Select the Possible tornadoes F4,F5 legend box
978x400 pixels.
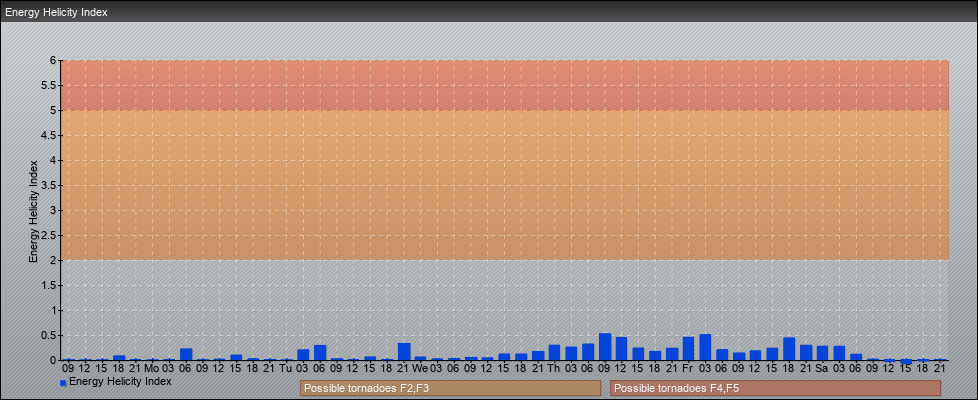[x=775, y=388]
